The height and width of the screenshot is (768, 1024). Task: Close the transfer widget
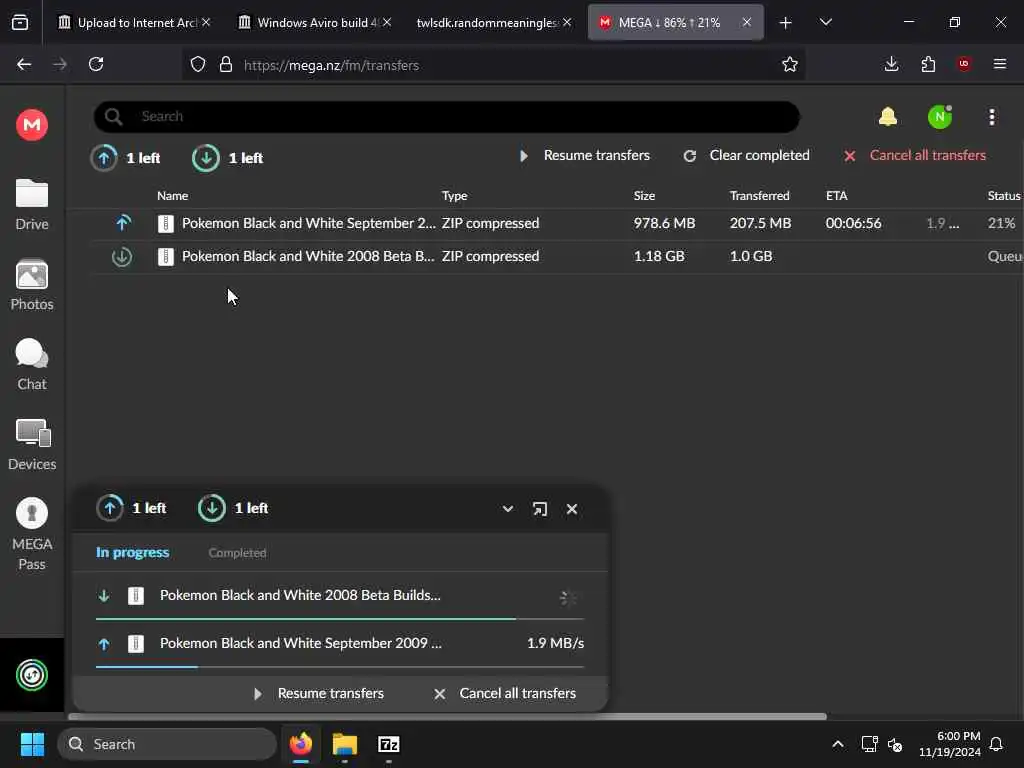click(x=572, y=509)
